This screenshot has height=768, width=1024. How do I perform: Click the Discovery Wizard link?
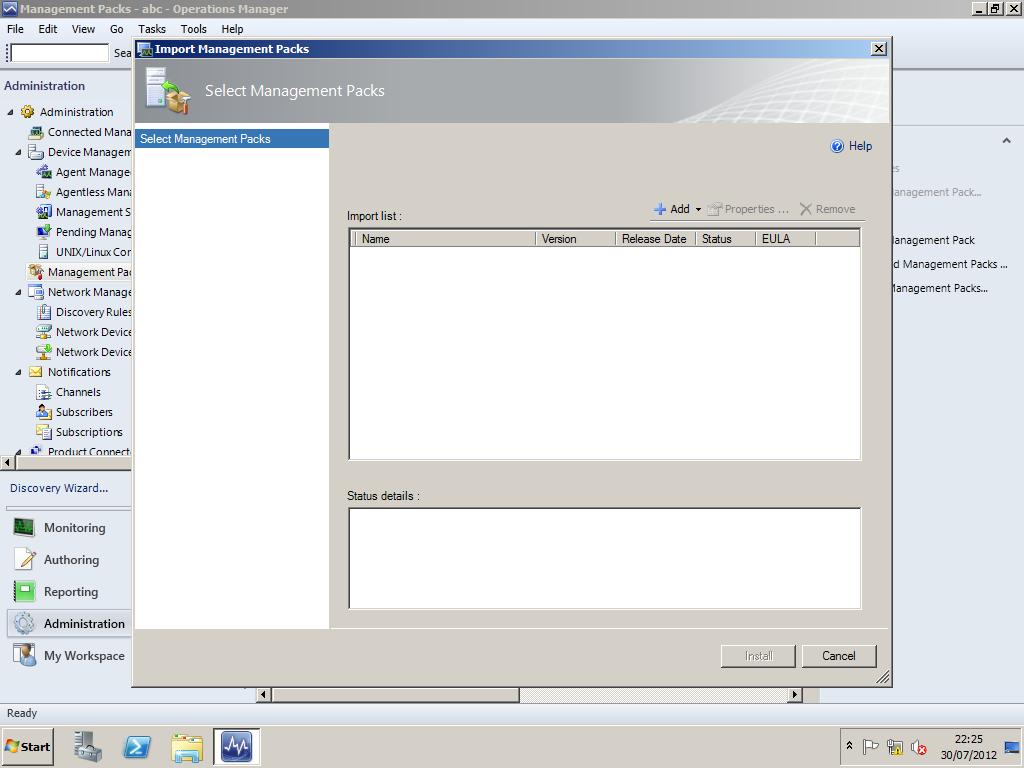[x=59, y=488]
